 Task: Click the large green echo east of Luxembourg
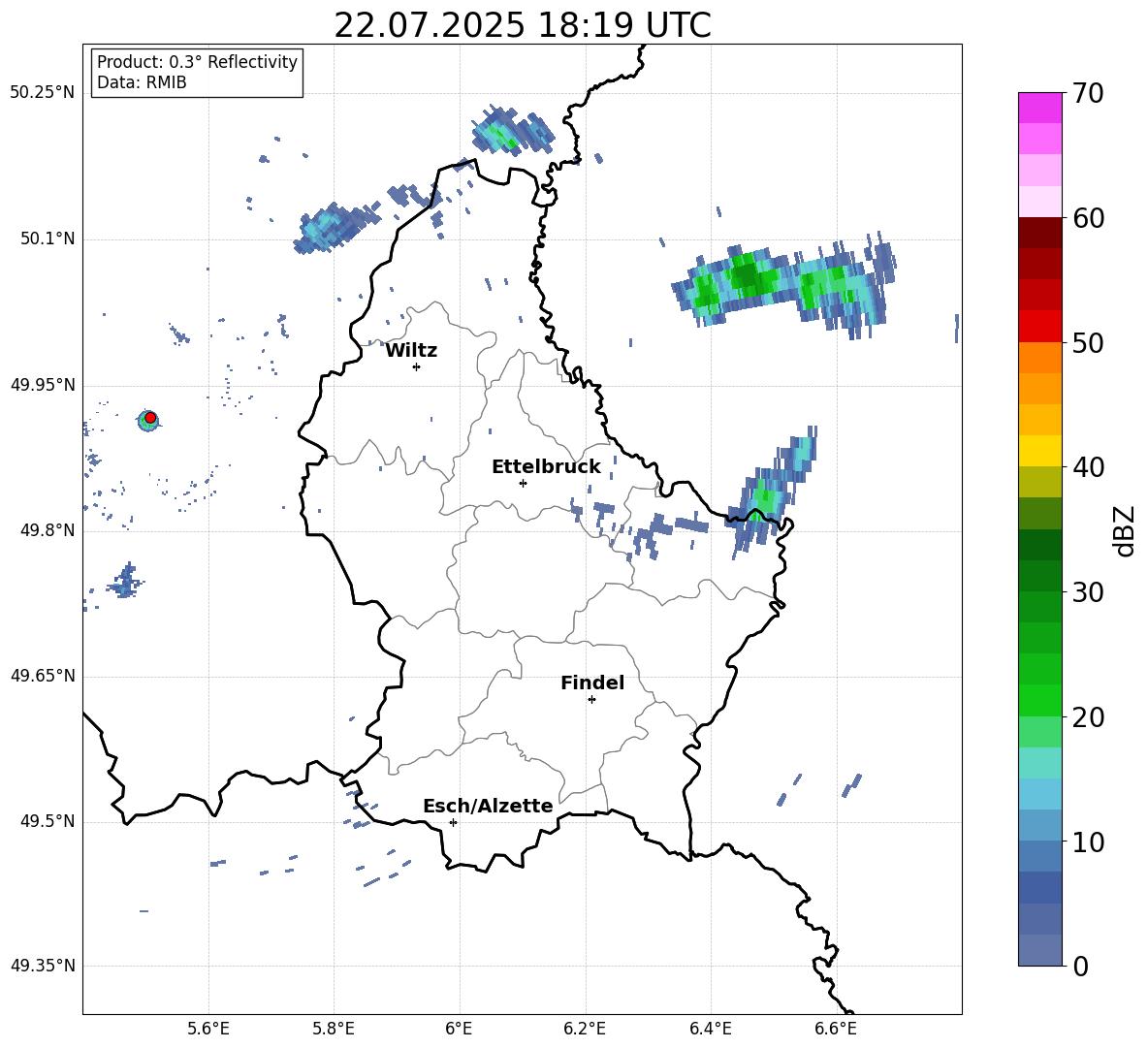coord(783,285)
